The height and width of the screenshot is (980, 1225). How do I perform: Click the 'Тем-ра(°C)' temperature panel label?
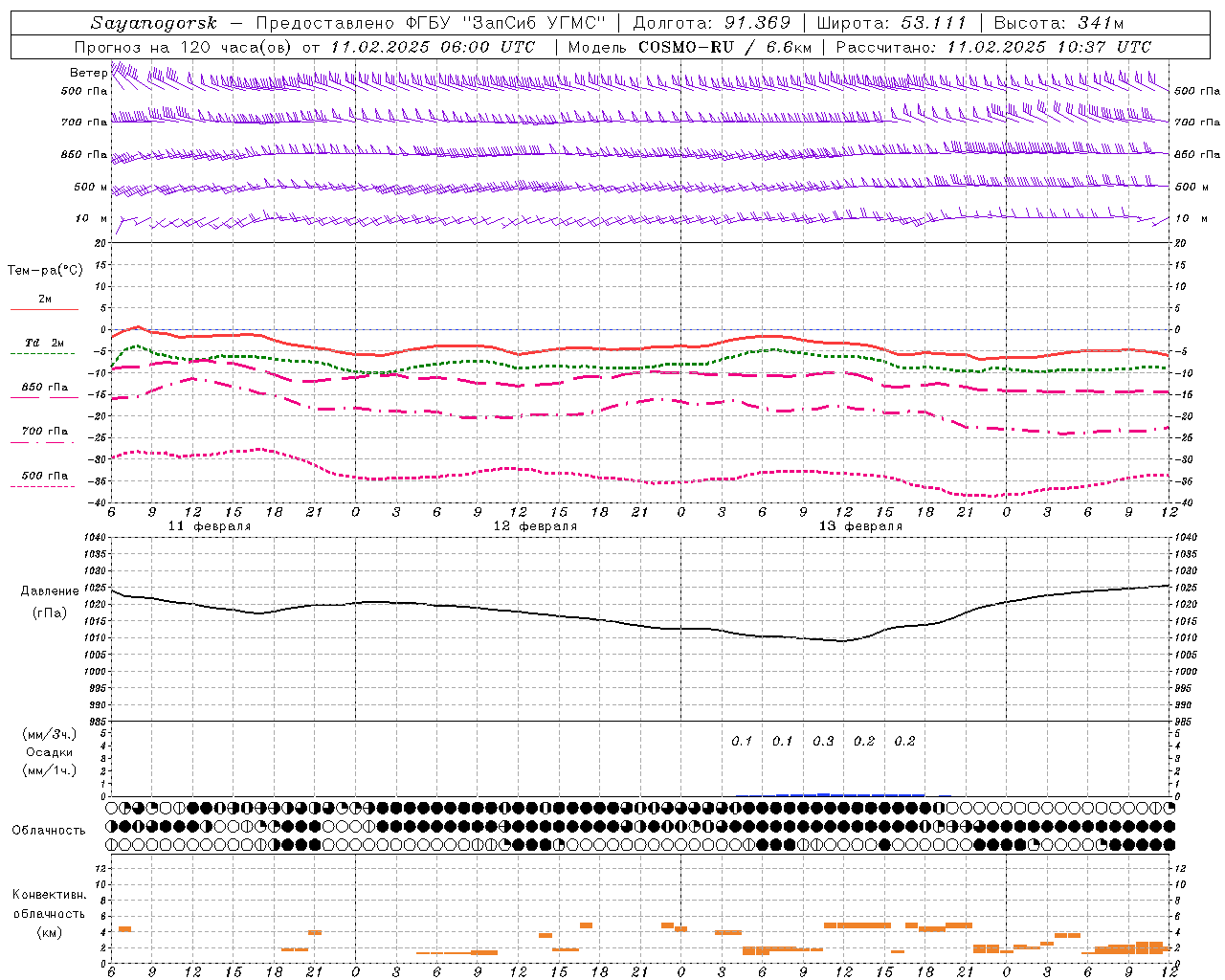pos(45,271)
